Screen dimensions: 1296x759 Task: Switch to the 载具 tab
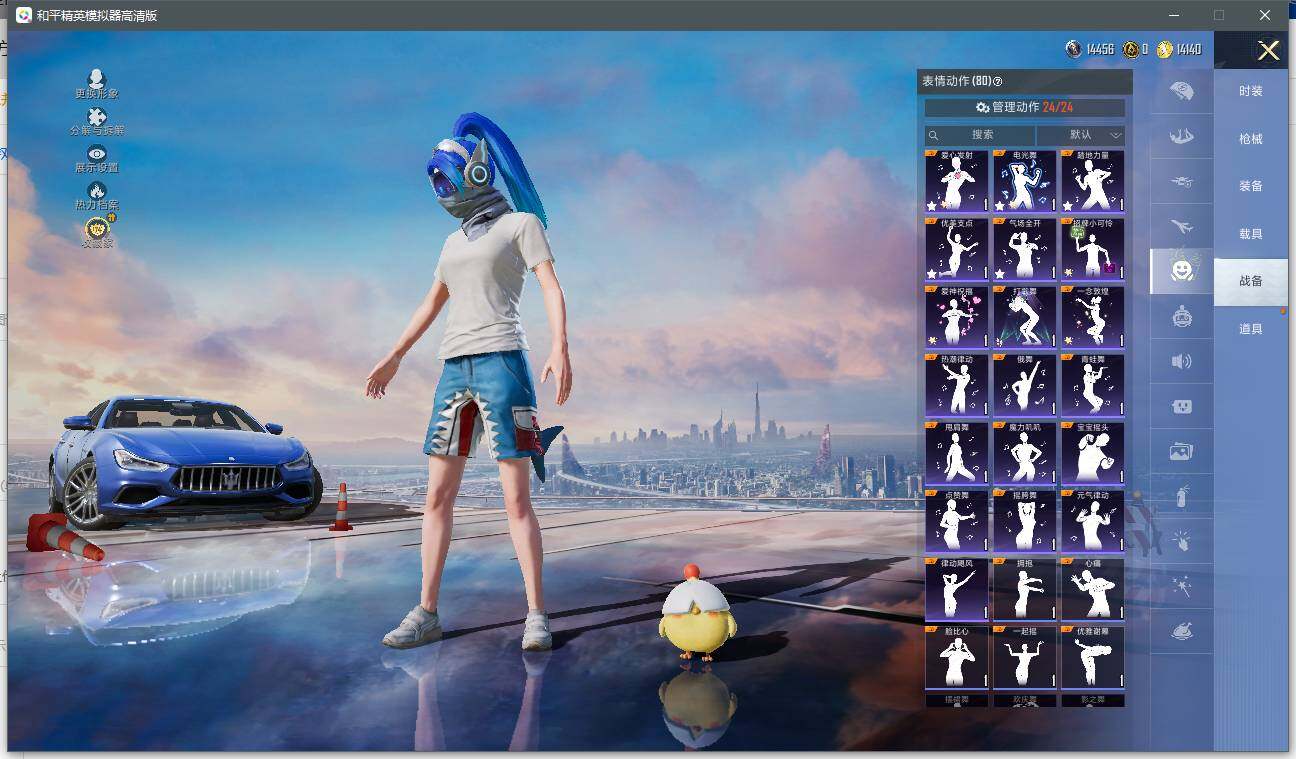click(1251, 234)
